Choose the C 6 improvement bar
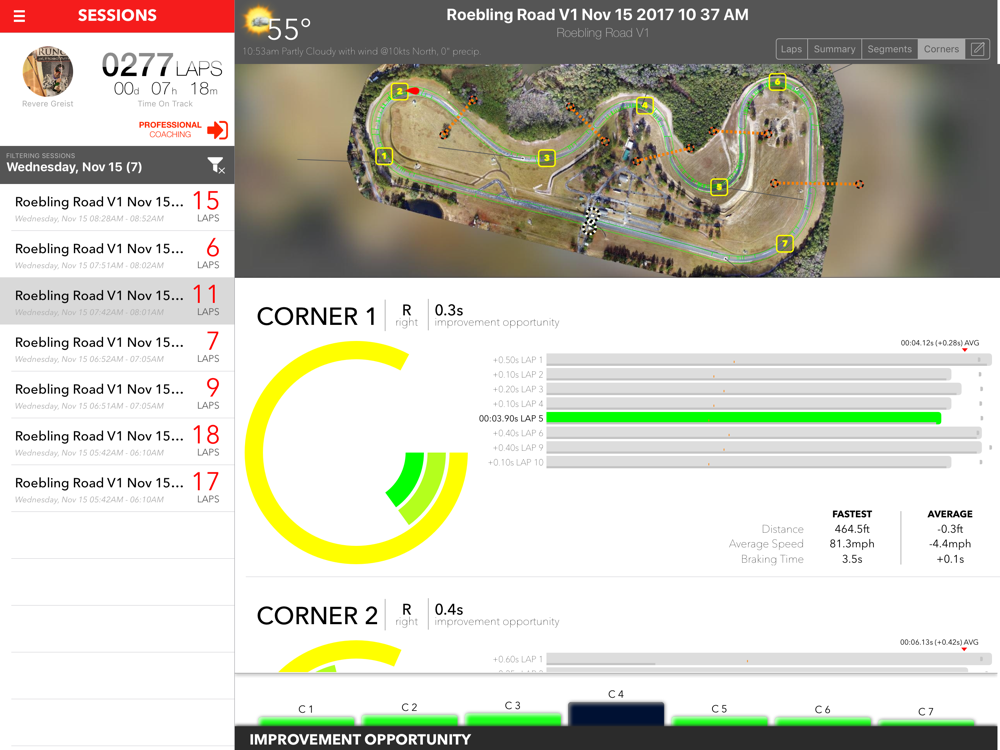 (823, 721)
